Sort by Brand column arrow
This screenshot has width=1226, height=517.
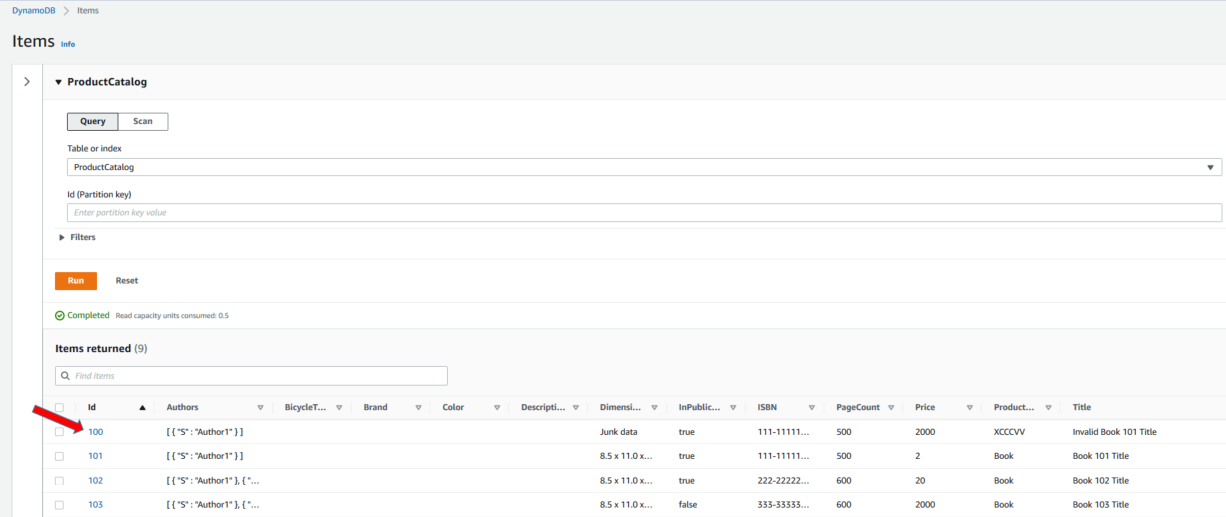(418, 408)
